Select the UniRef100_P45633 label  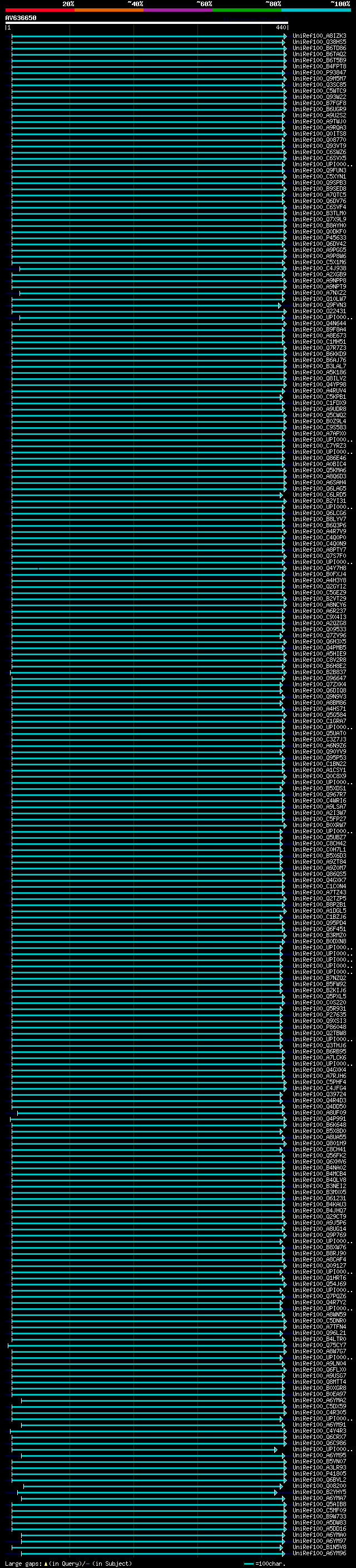(319, 238)
